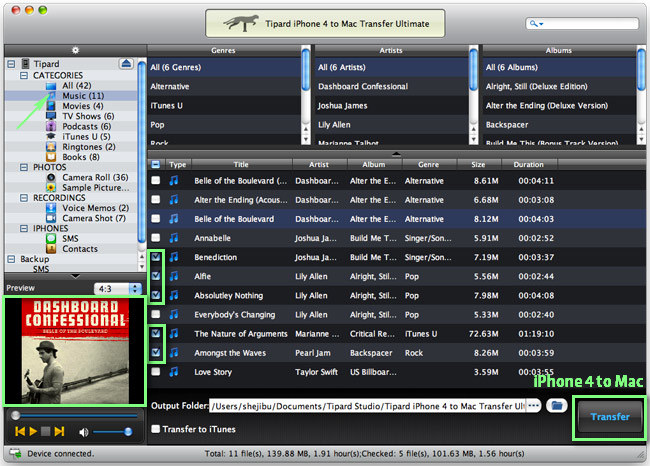
Task: Click the device connected status icon
Action: [16, 454]
